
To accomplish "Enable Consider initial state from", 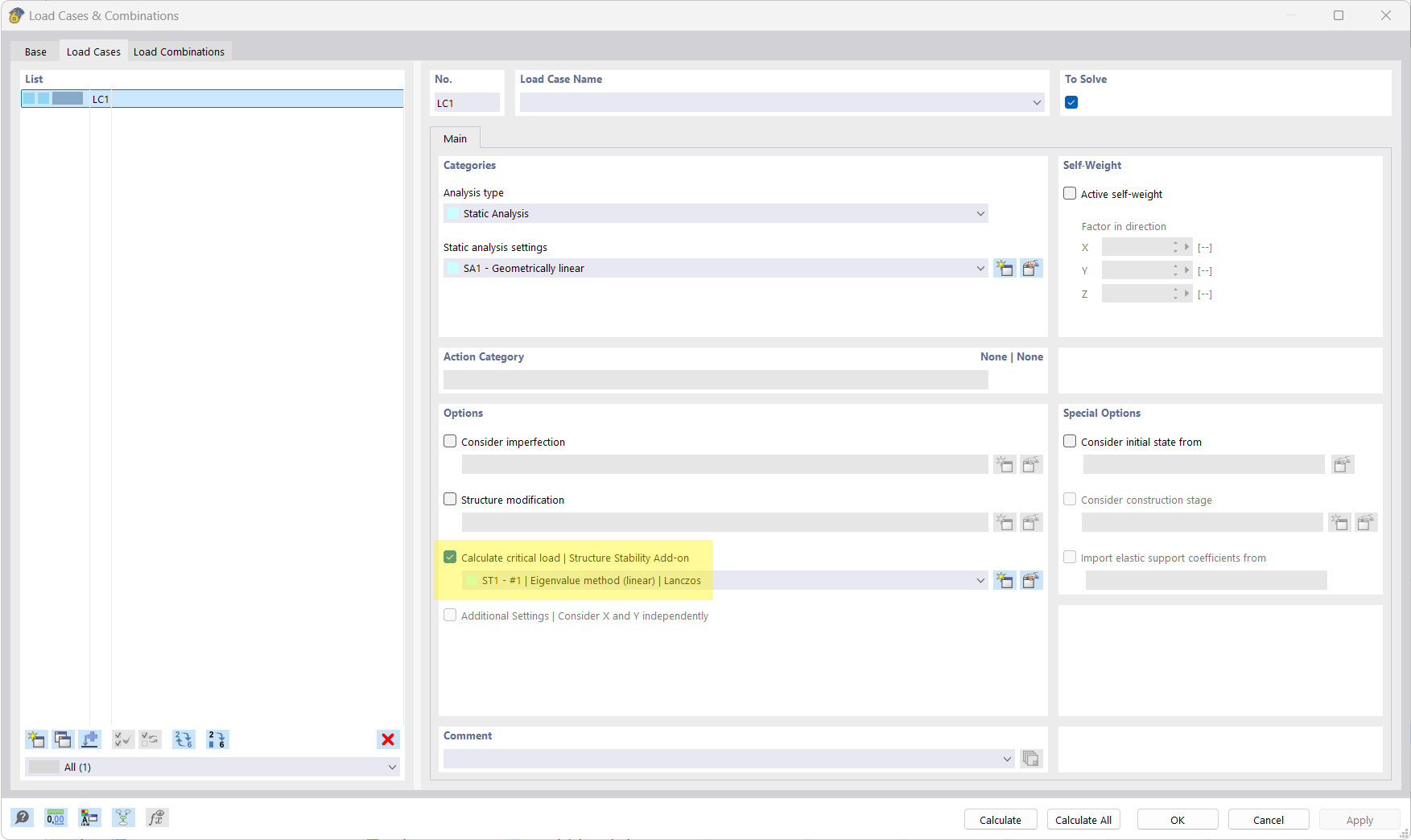I will 1070,441.
